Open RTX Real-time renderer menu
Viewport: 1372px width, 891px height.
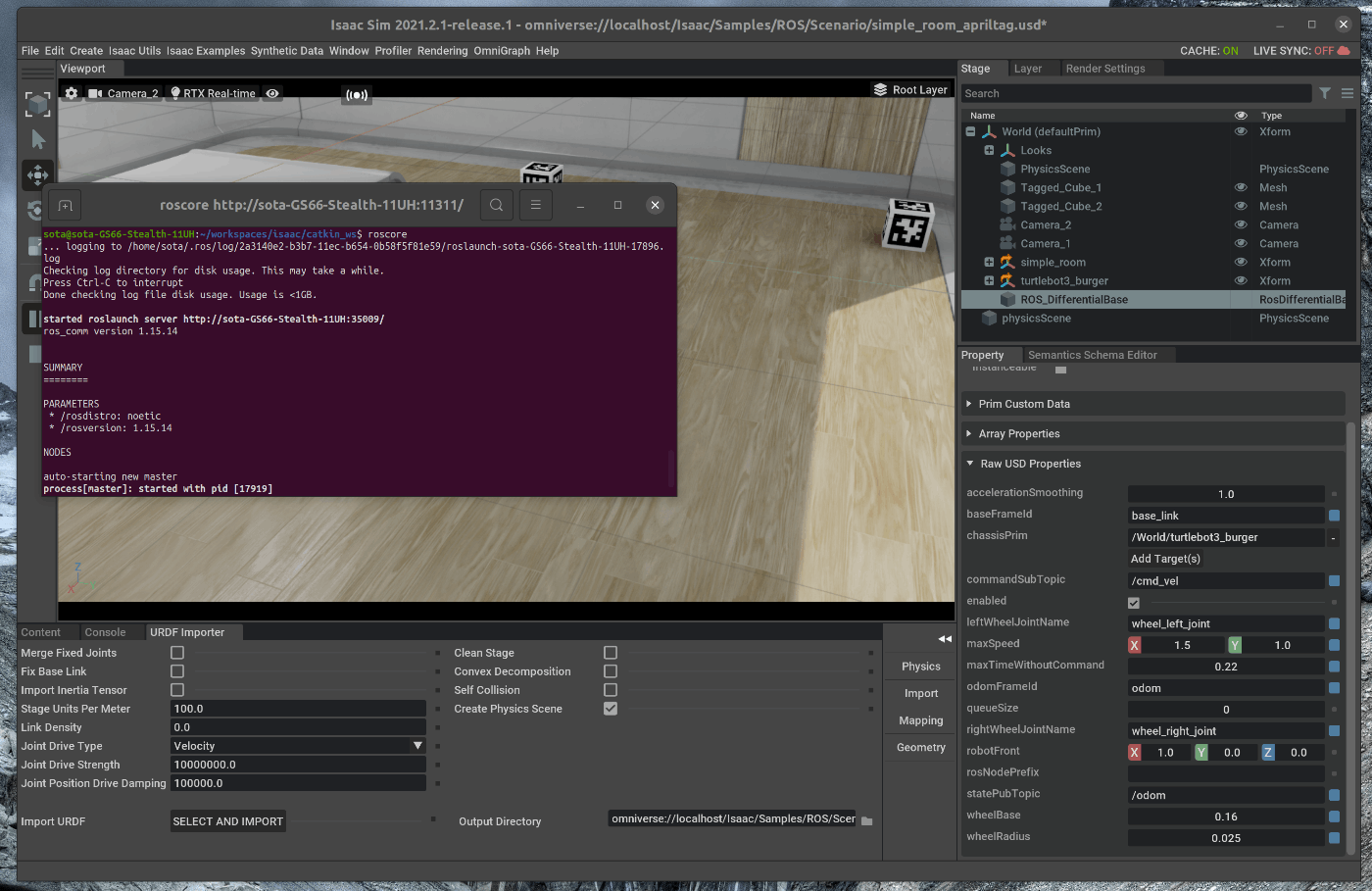[213, 93]
